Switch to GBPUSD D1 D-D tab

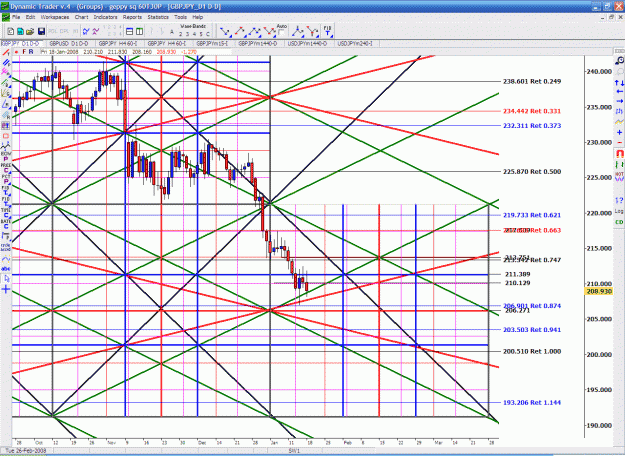tap(69, 43)
